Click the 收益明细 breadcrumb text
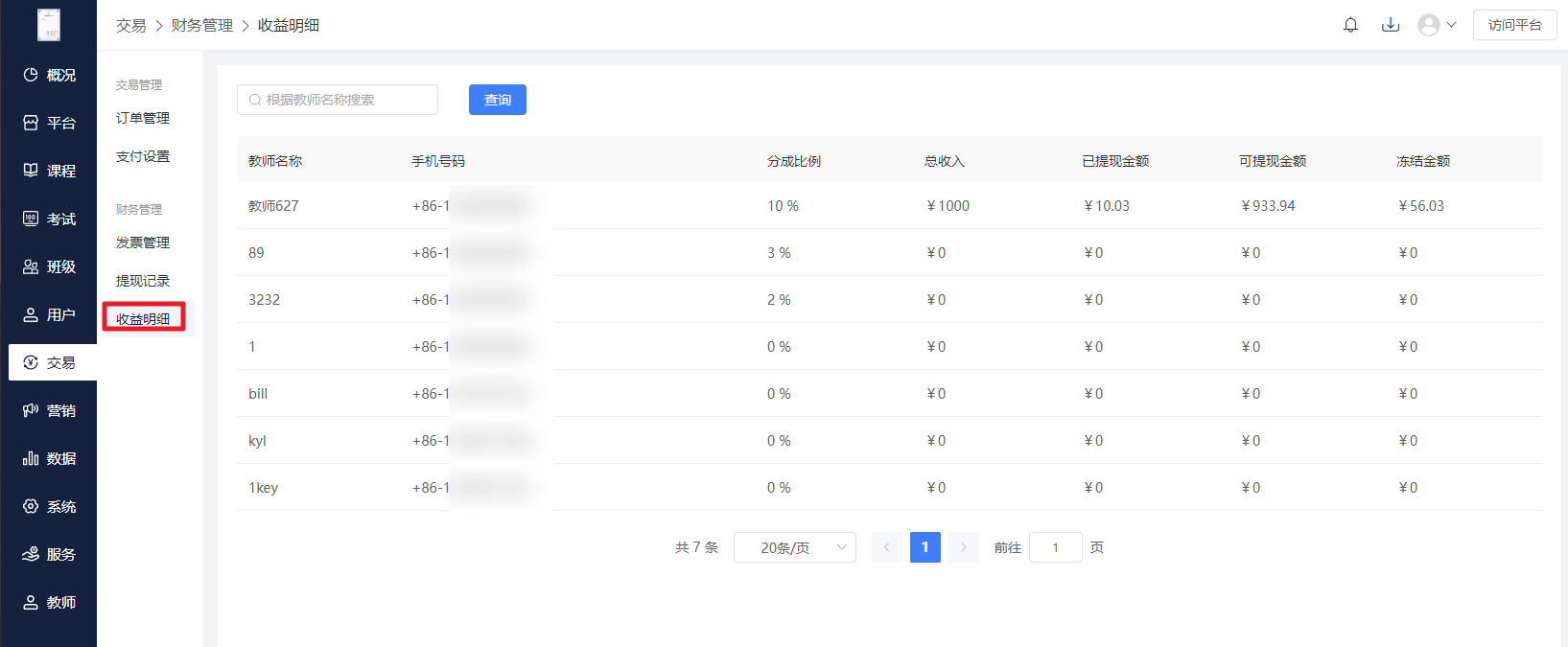Image resolution: width=1568 pixels, height=647 pixels. 289,26
